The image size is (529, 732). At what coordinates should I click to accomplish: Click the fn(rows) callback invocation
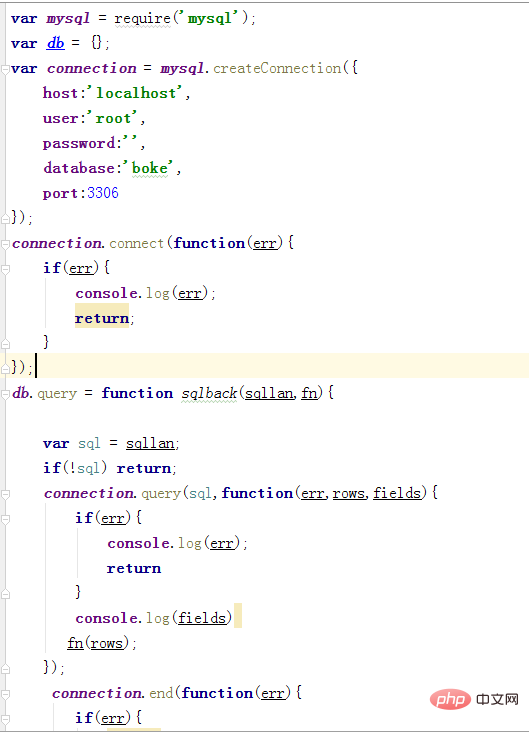click(x=98, y=643)
